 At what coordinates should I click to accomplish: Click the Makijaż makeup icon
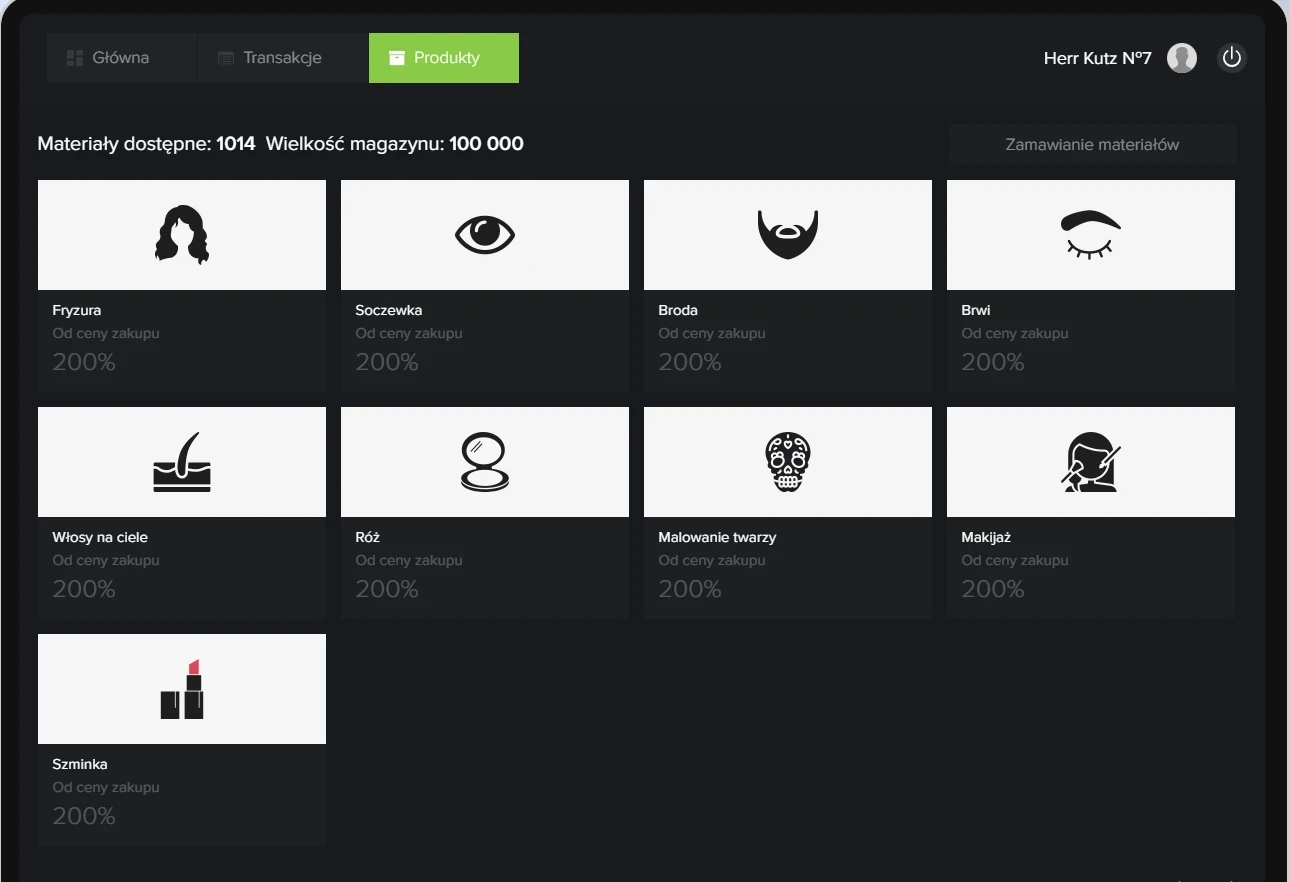[1090, 462]
